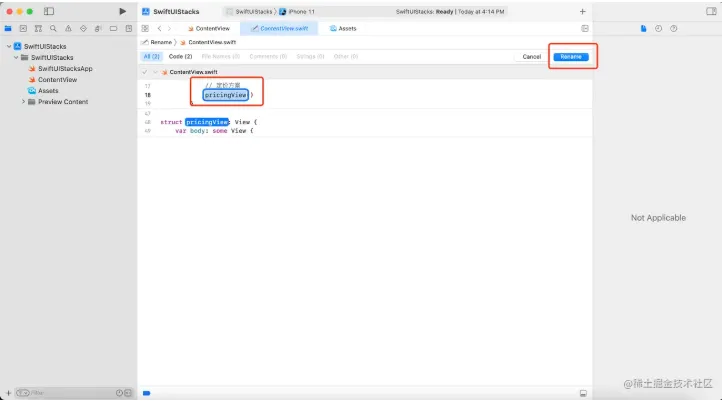Click pricingView in the struct declaration

tap(207, 122)
